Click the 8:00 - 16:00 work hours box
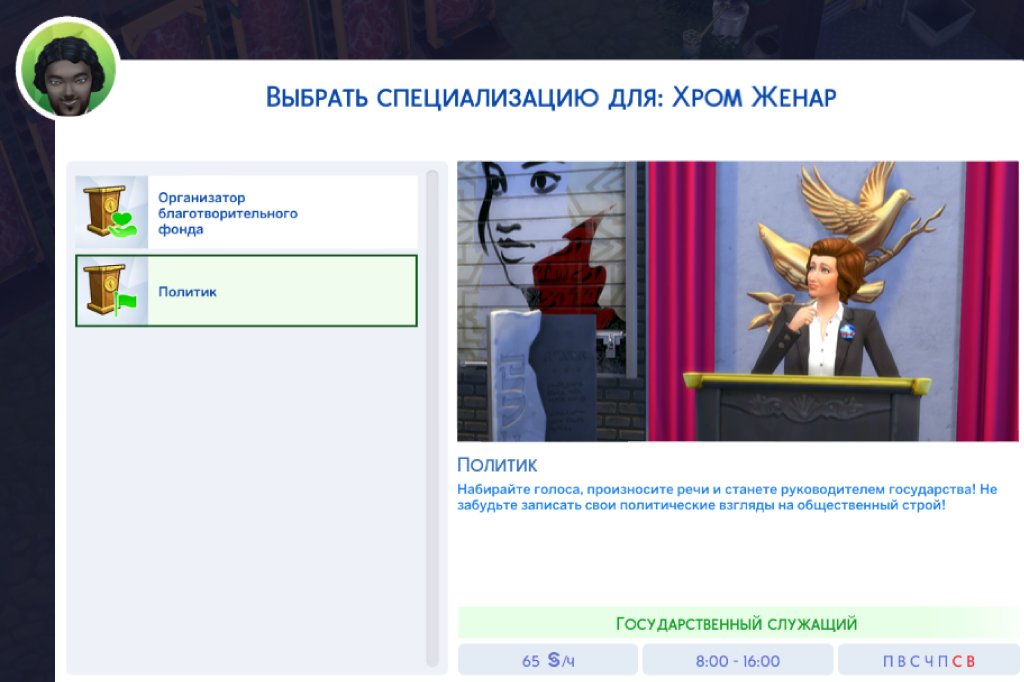Screen dimensions: 1024x682 [738, 660]
